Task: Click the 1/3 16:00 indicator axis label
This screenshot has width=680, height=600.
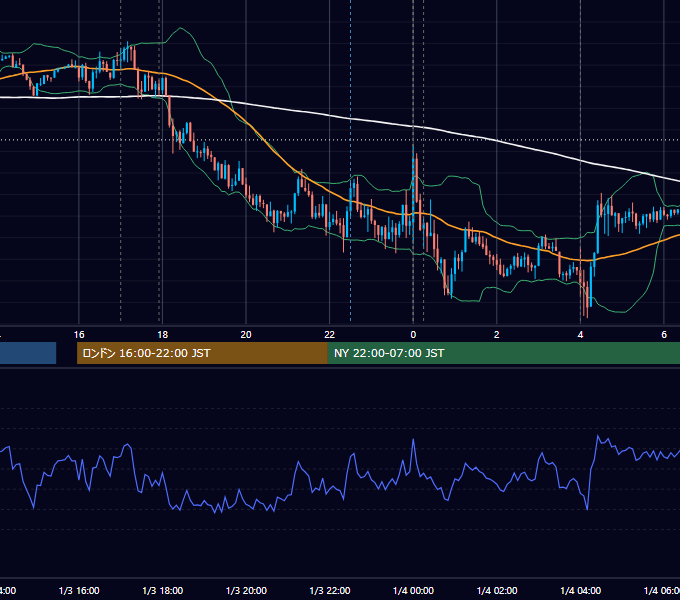Action: coord(79,590)
